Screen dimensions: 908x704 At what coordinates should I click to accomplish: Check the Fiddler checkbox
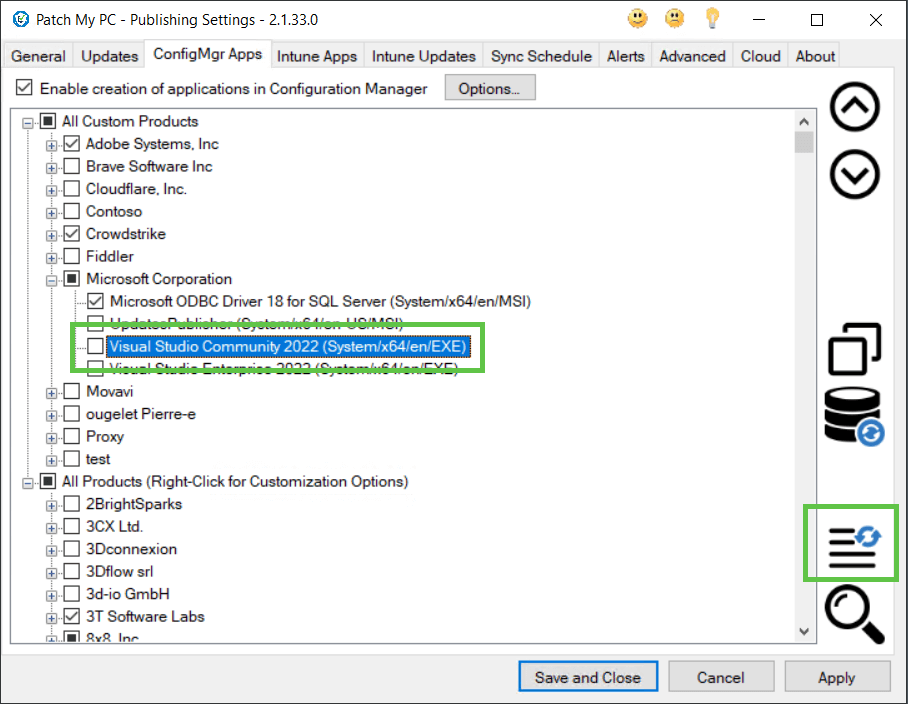point(72,256)
